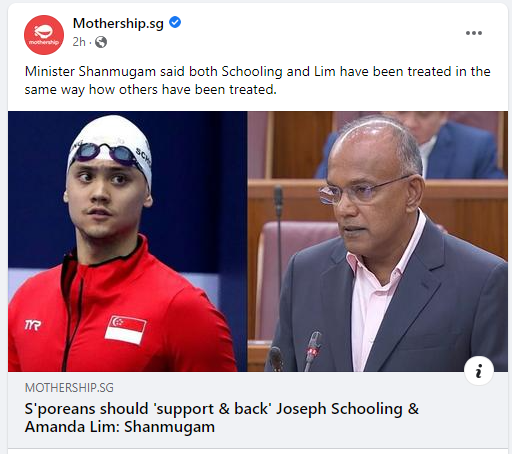Click the microphone before the minister
The height and width of the screenshot is (454, 512).
click(312, 350)
